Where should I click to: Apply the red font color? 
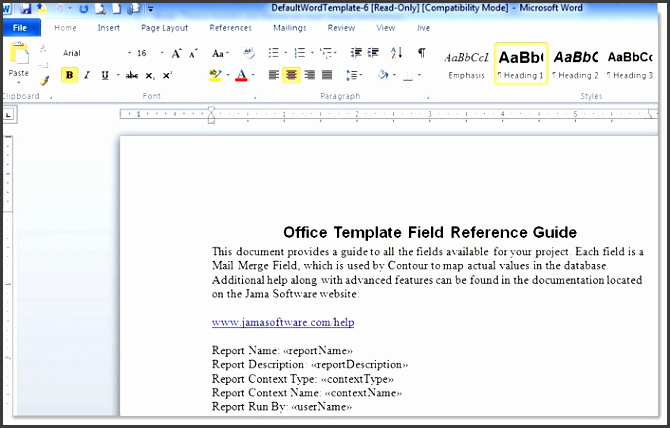click(241, 76)
